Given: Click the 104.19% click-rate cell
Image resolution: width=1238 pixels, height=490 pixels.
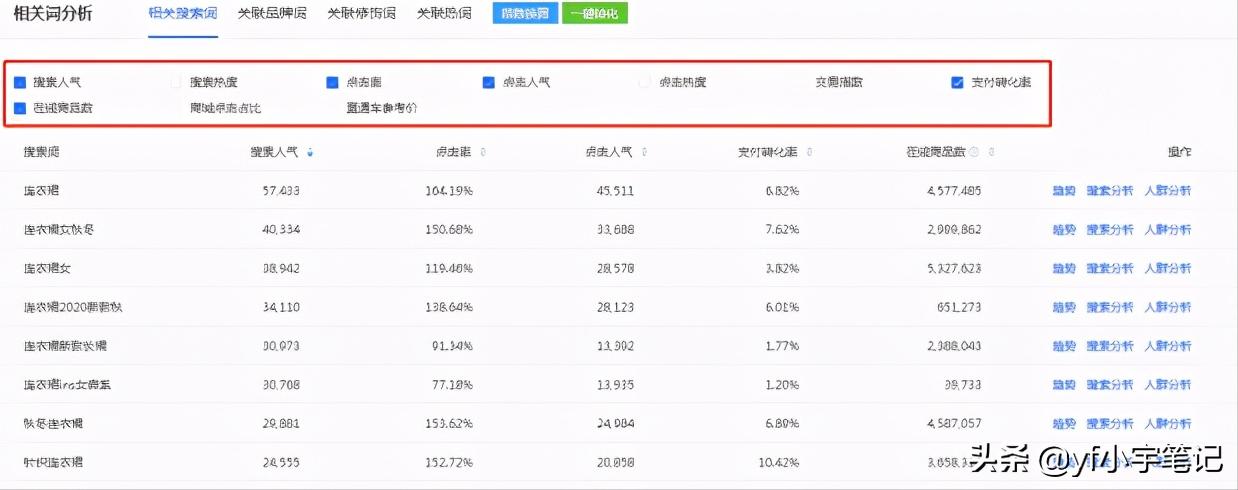Looking at the screenshot, I should [448, 190].
